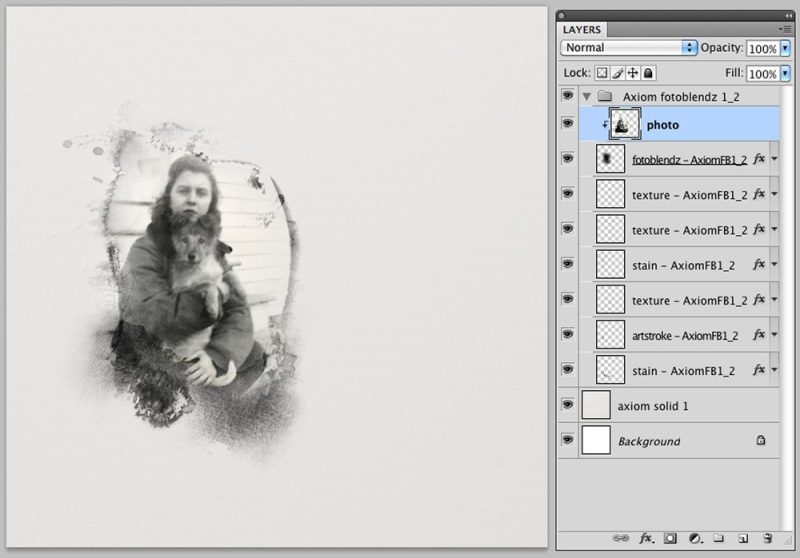Click fx icon on texture layer below fotoblendz
The image size is (800, 558).
(x=759, y=194)
